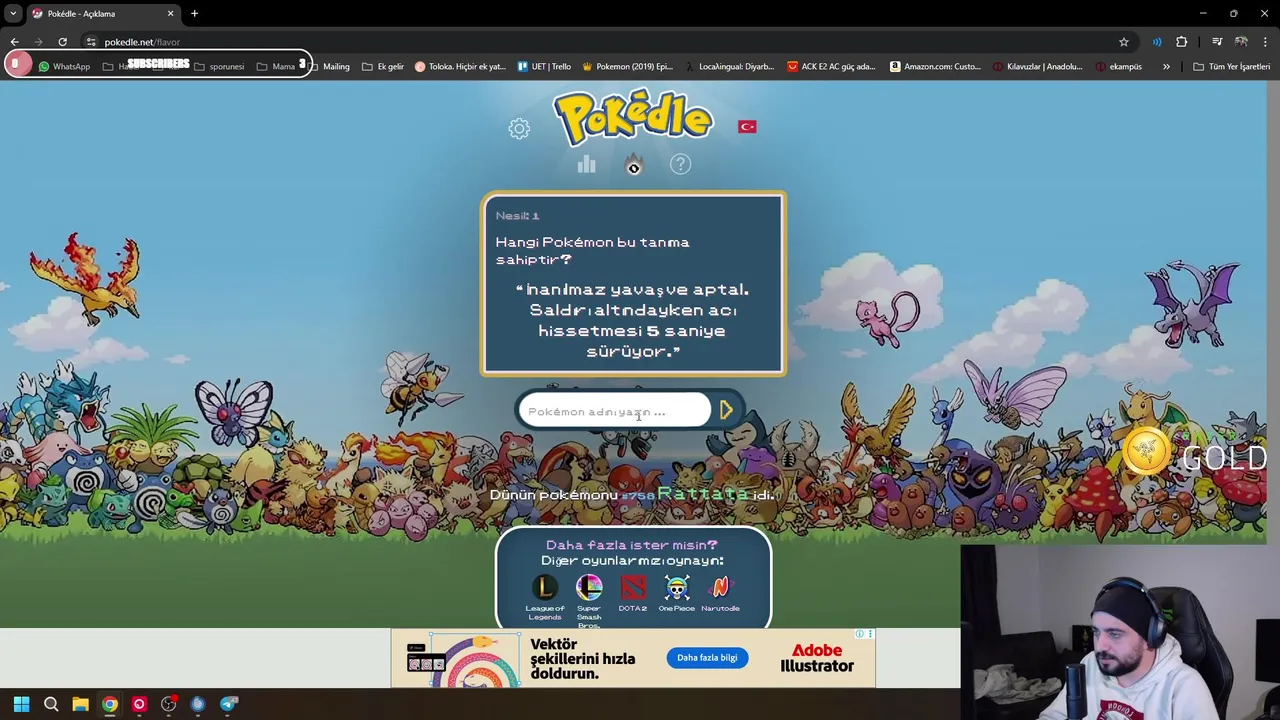Expand hidden bookmarks chevron

(x=1166, y=66)
